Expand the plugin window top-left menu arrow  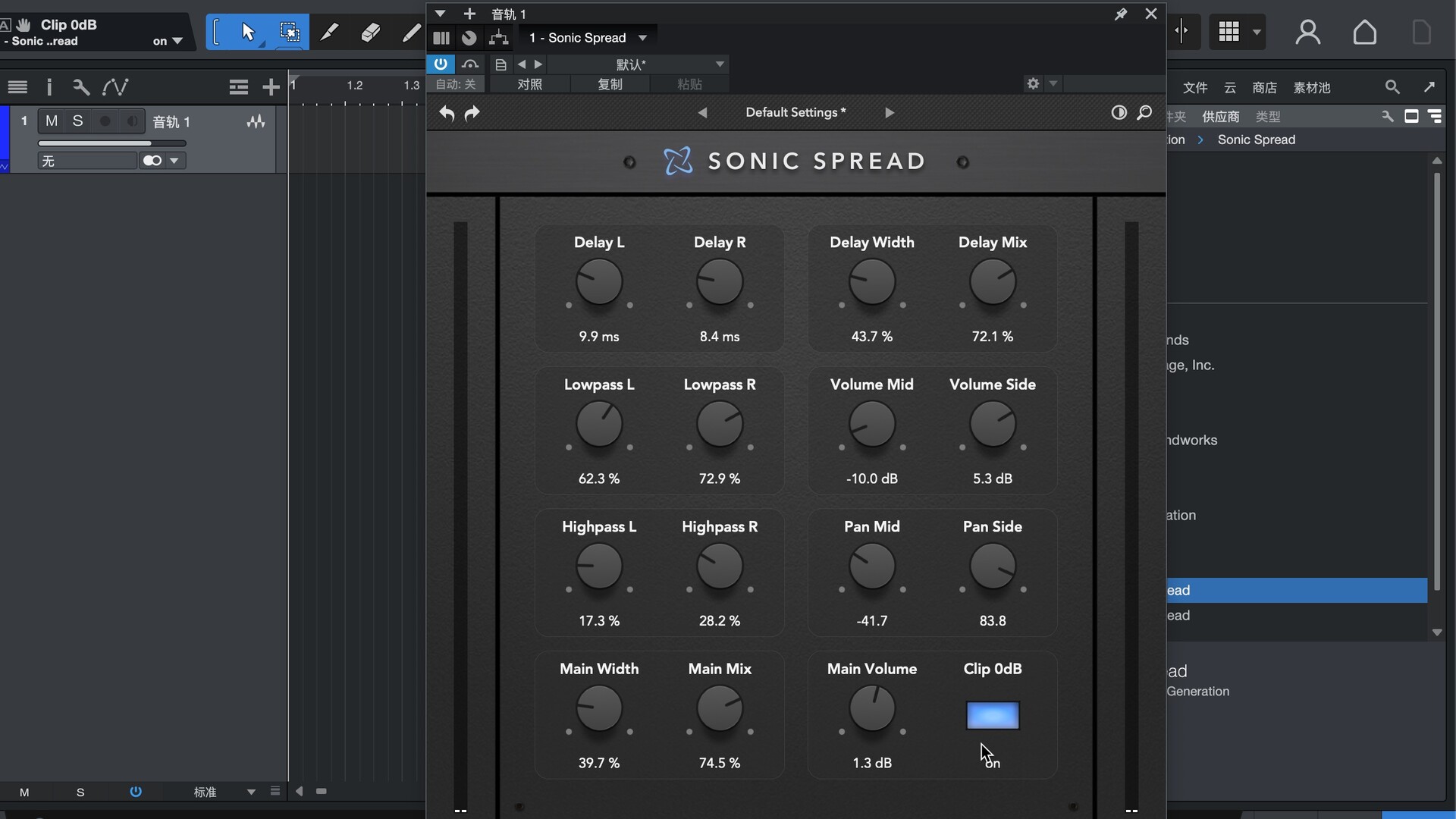440,14
